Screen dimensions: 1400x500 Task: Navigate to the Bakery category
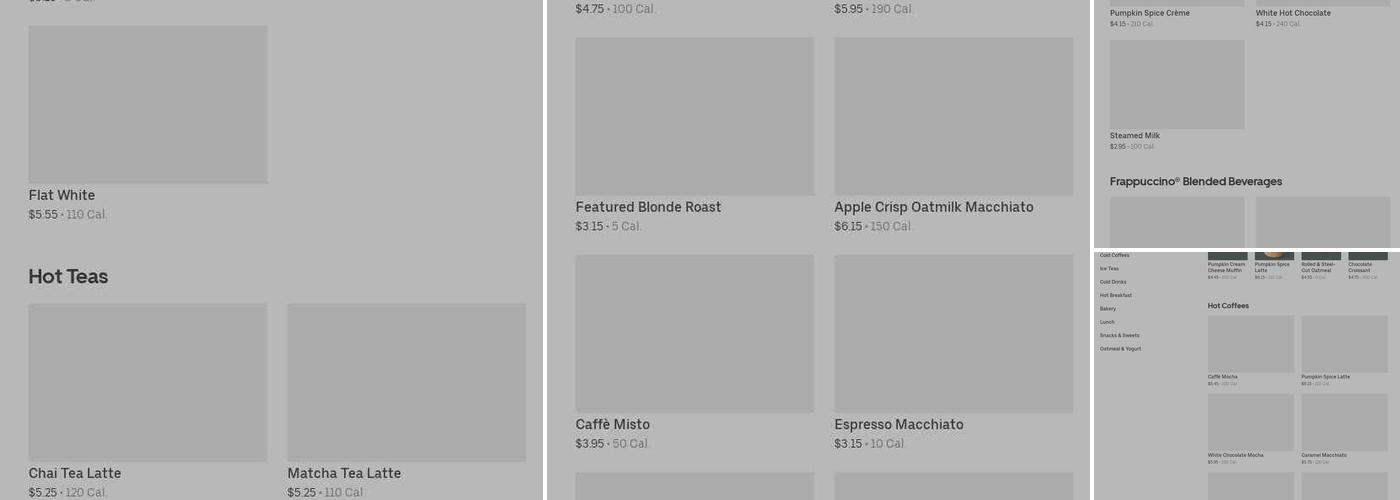(1107, 309)
